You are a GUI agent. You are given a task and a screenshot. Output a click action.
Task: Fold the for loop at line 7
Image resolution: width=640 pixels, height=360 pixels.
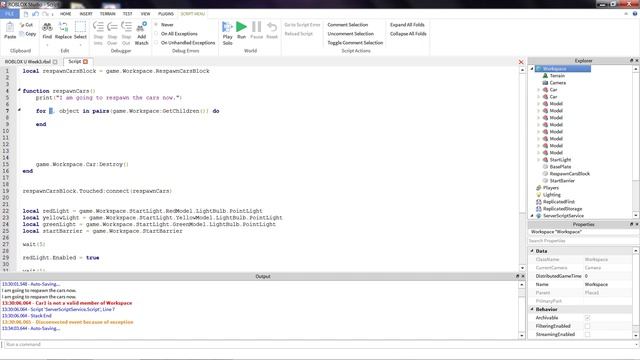pos(19,110)
